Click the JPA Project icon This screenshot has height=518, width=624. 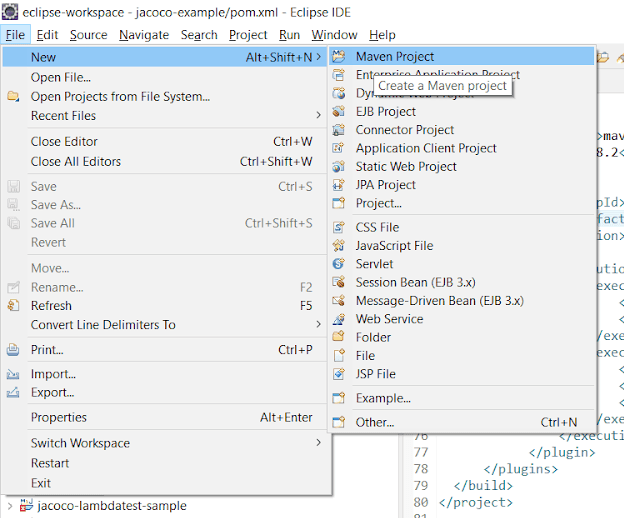pos(339,185)
